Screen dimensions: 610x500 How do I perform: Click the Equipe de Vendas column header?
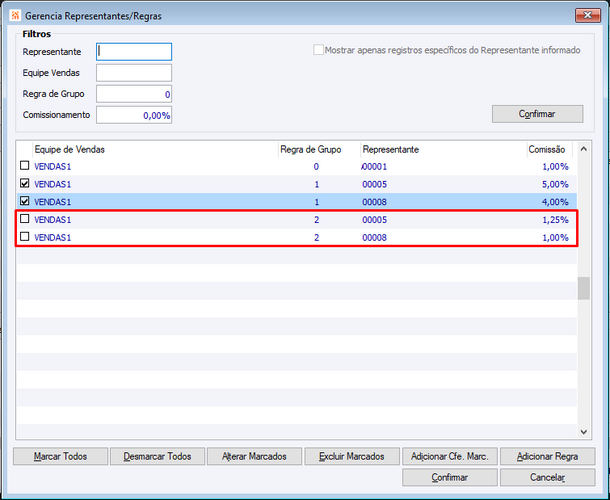(155, 149)
